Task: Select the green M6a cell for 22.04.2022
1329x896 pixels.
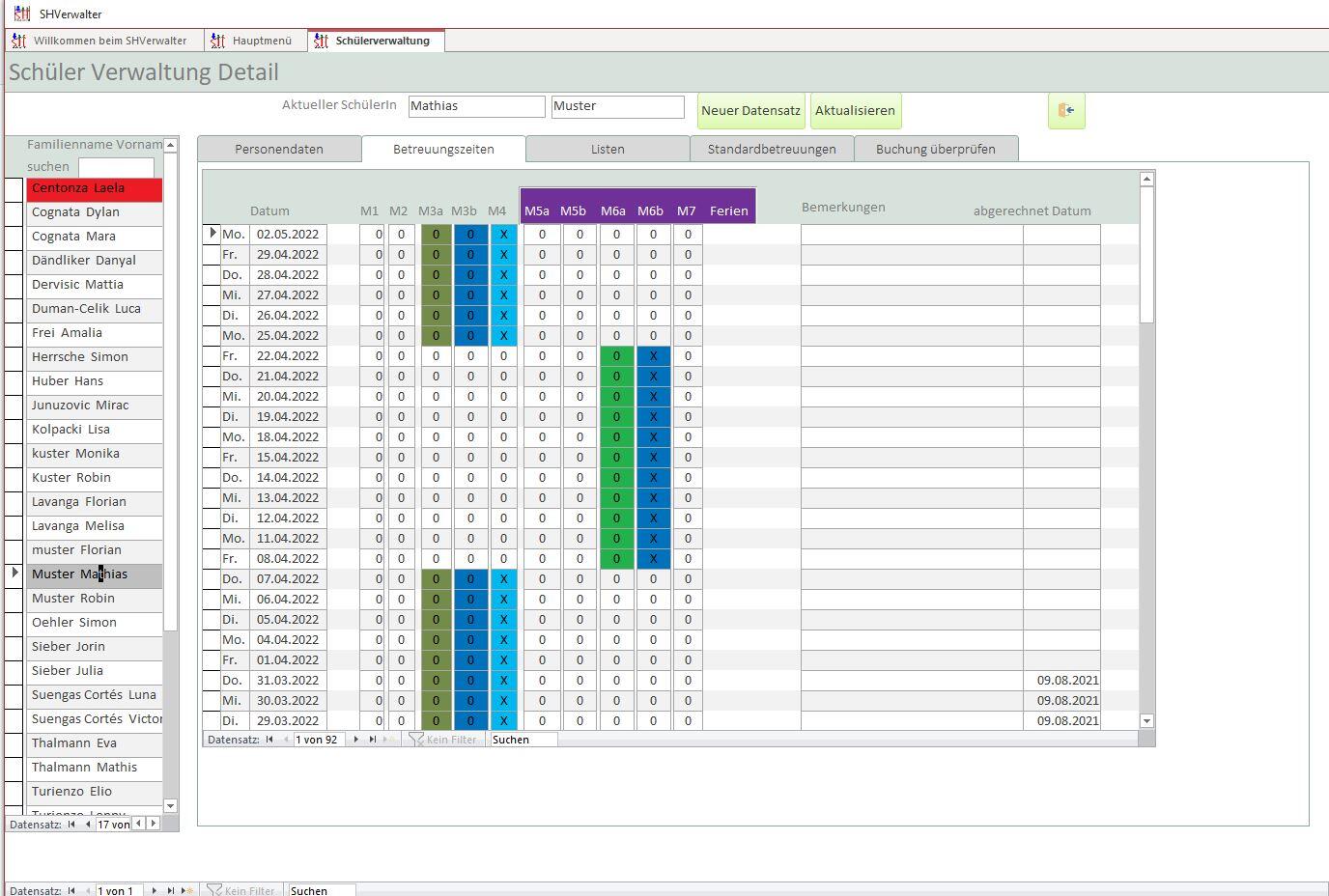Action: (x=616, y=356)
